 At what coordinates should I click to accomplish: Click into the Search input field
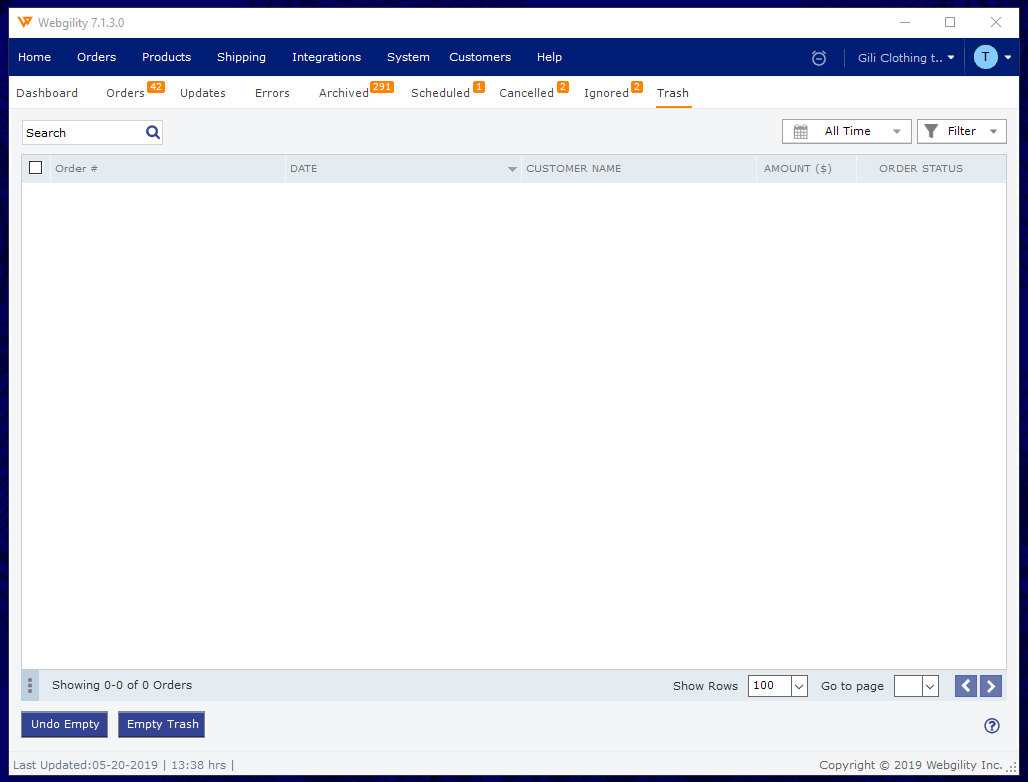click(82, 132)
